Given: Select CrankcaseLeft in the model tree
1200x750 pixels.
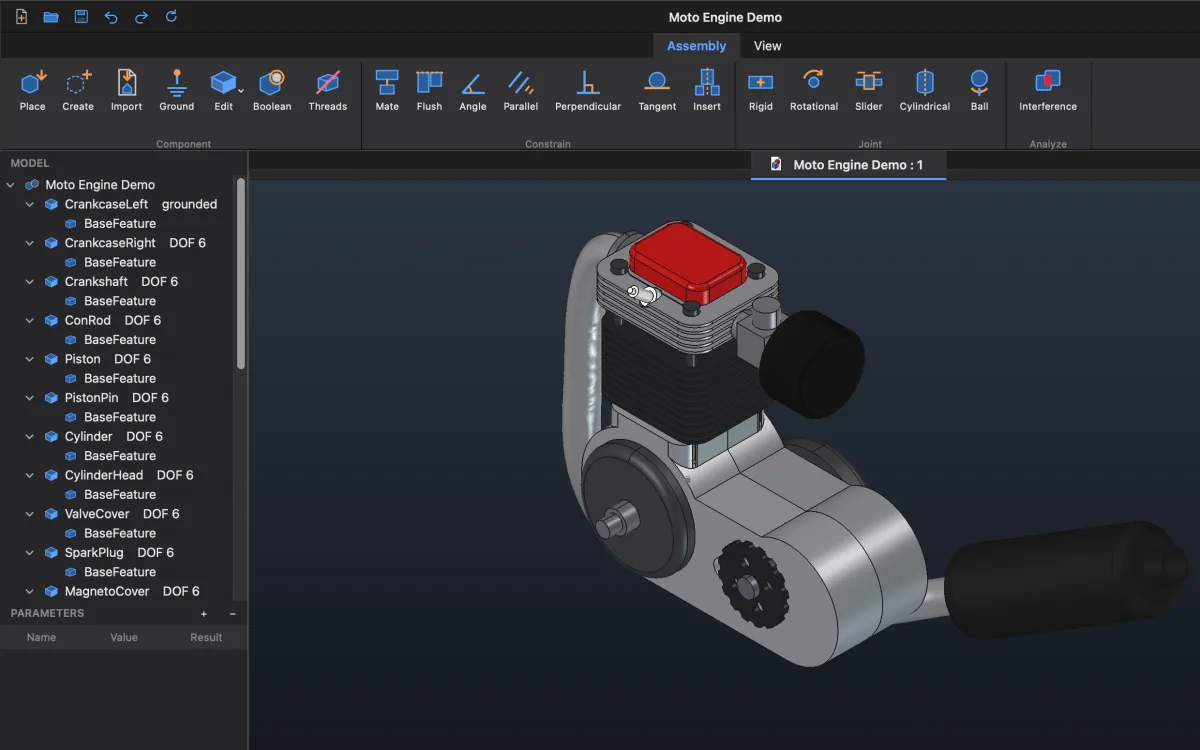Looking at the screenshot, I should point(106,204).
